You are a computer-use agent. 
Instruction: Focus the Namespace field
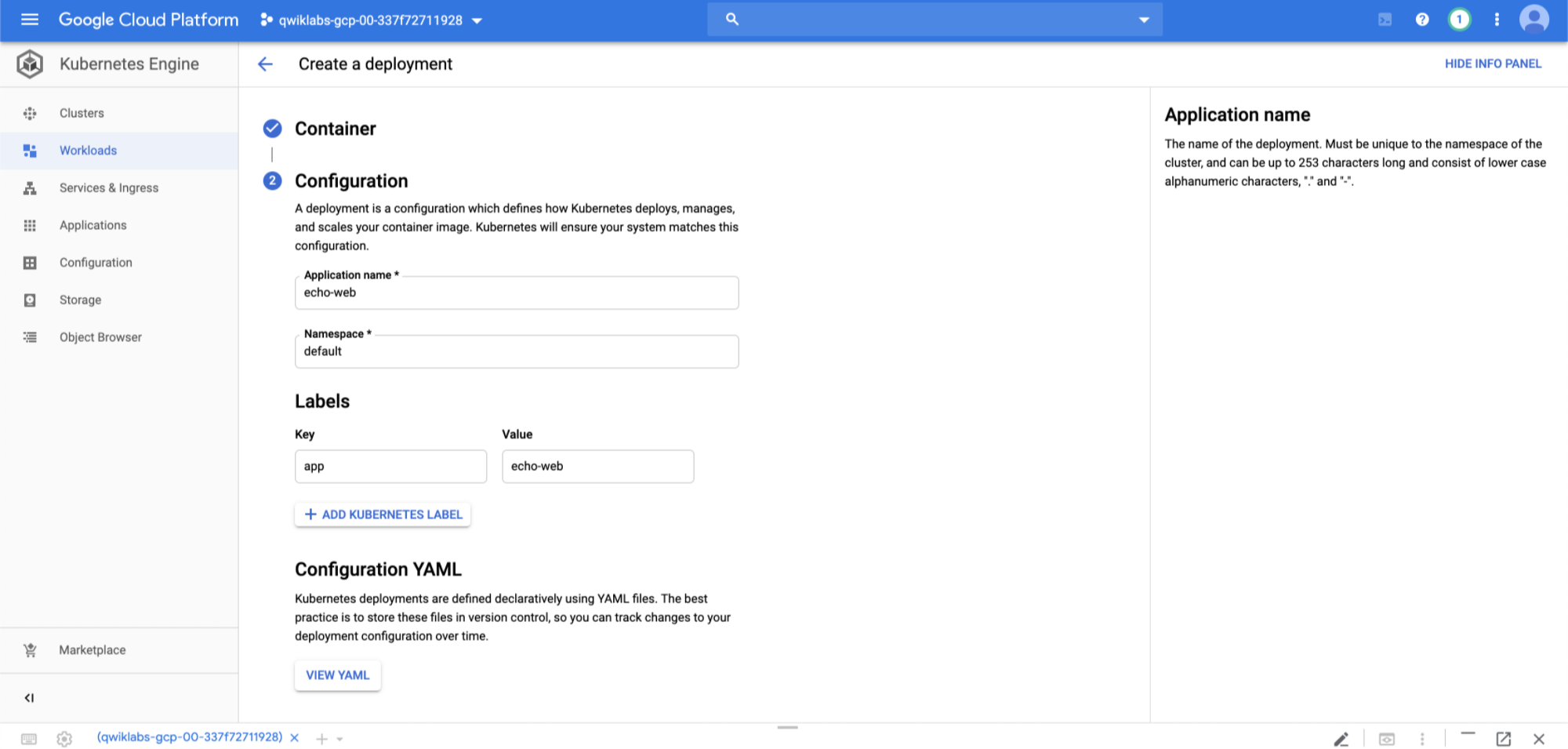pyautogui.click(x=517, y=351)
